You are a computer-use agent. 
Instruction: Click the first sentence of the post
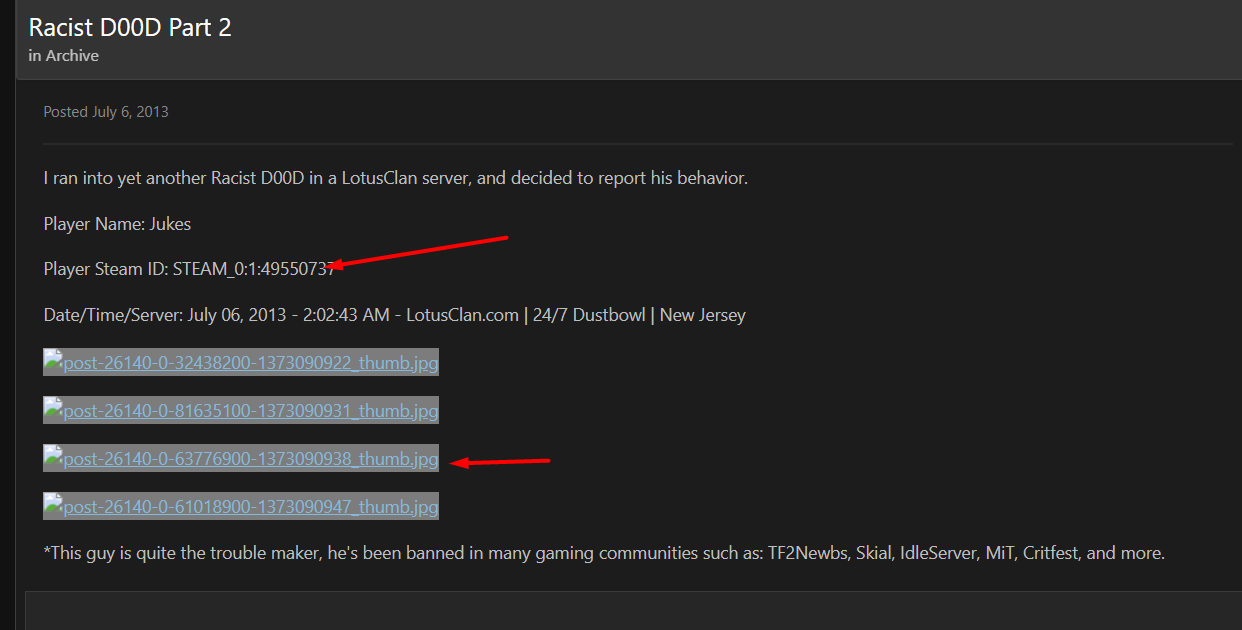click(x=395, y=178)
